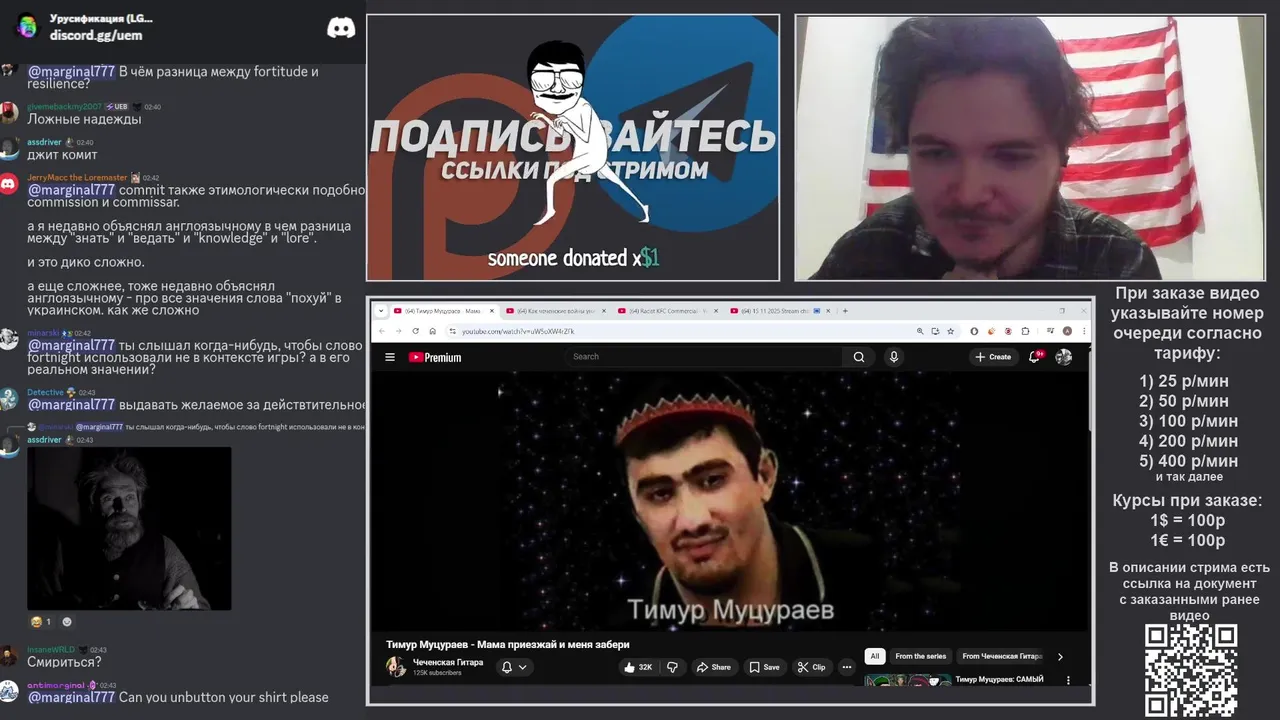This screenshot has height=720, width=1280.
Task: Click the browser address bar URL
Action: (x=518, y=331)
